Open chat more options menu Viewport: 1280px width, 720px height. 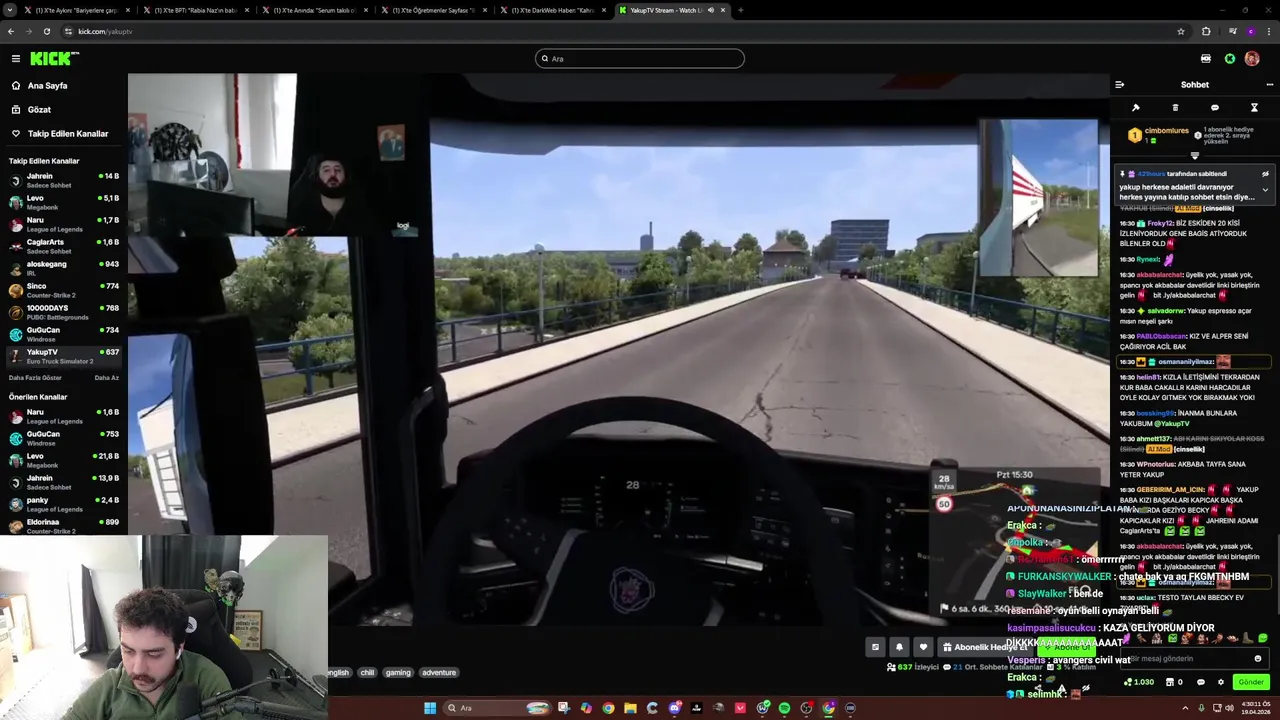pyautogui.click(x=1270, y=85)
